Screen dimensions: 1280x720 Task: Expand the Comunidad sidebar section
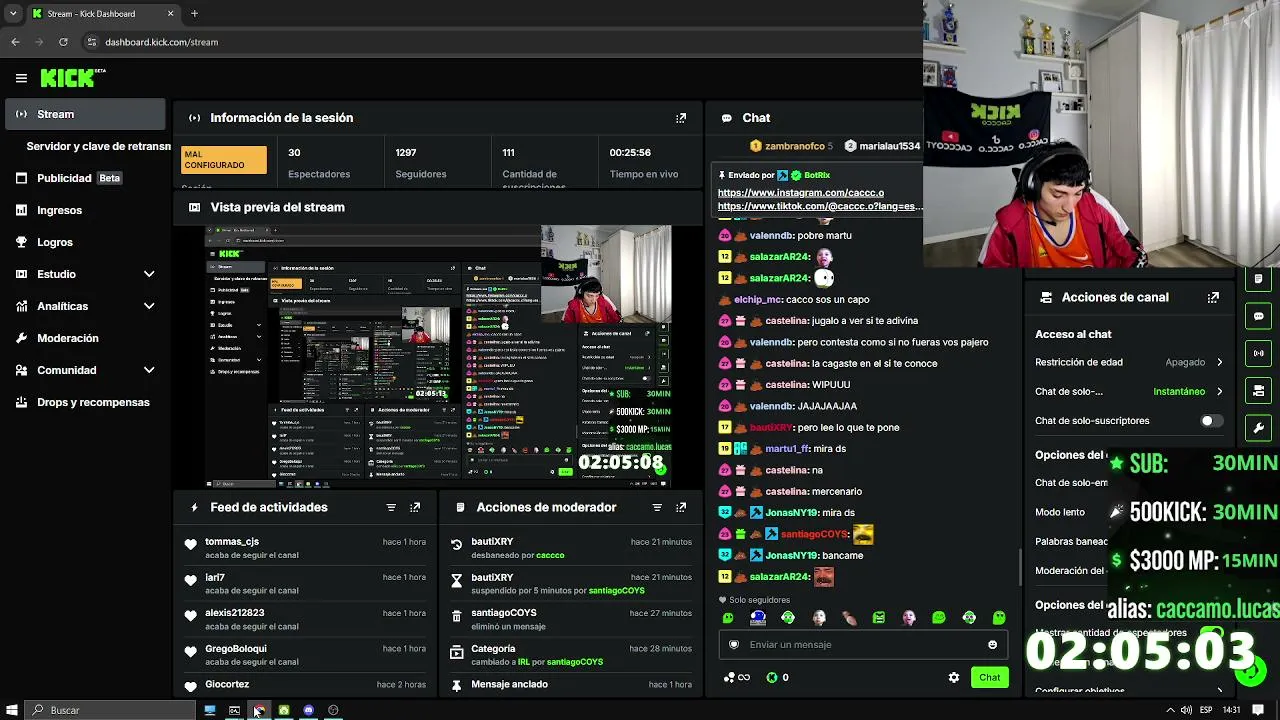pyautogui.click(x=149, y=370)
